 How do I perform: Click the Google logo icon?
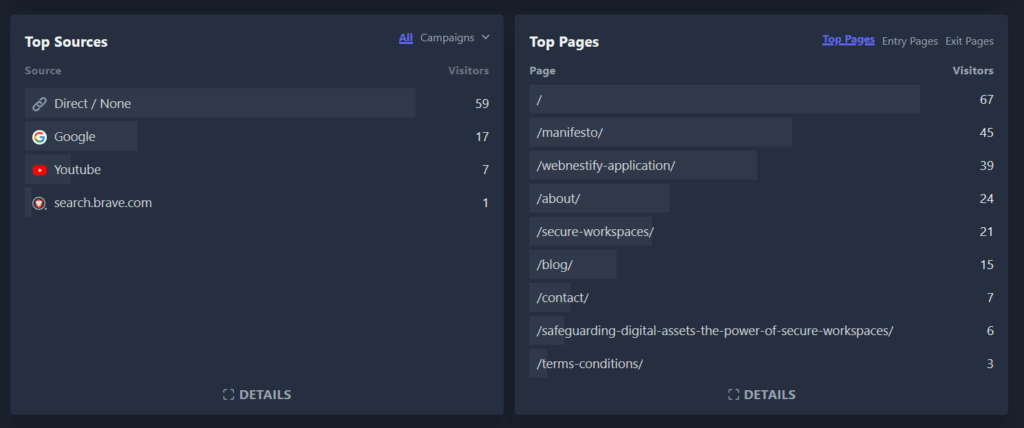click(x=40, y=137)
